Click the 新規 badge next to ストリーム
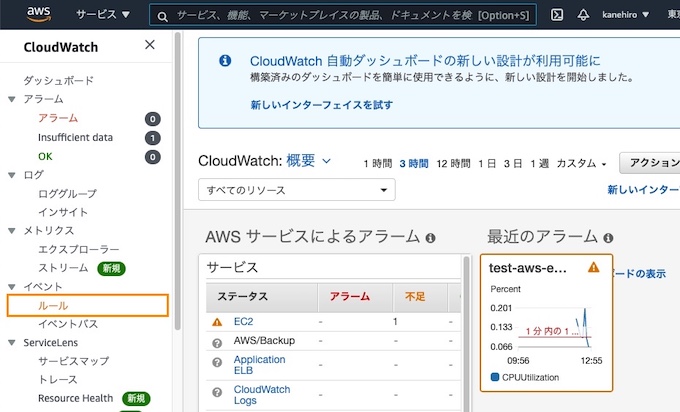The width and height of the screenshot is (680, 412). click(111, 268)
